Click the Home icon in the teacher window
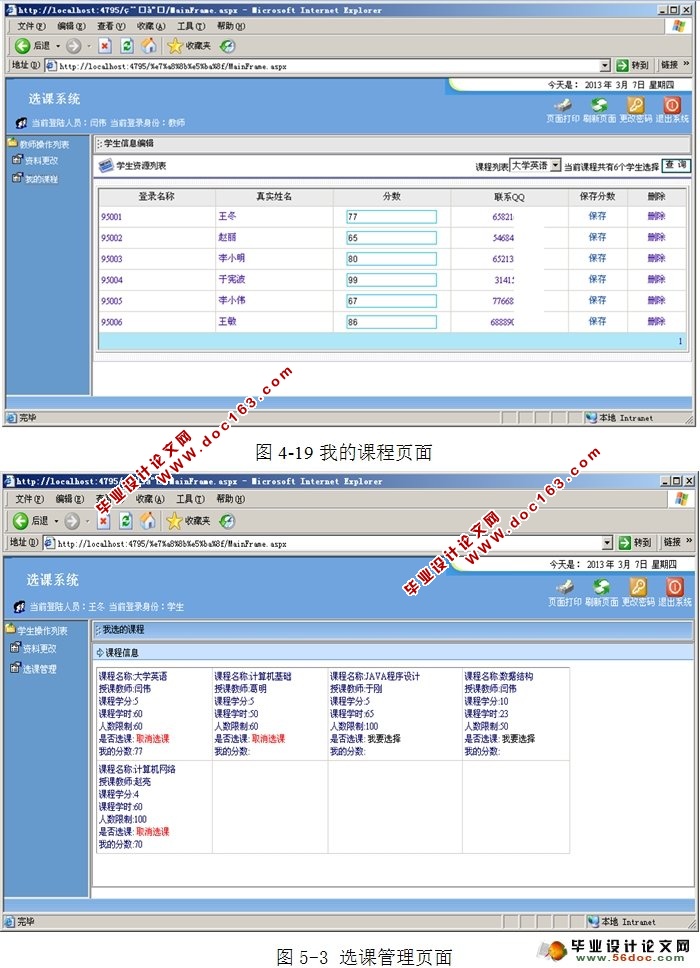The image size is (700, 968). tap(149, 46)
